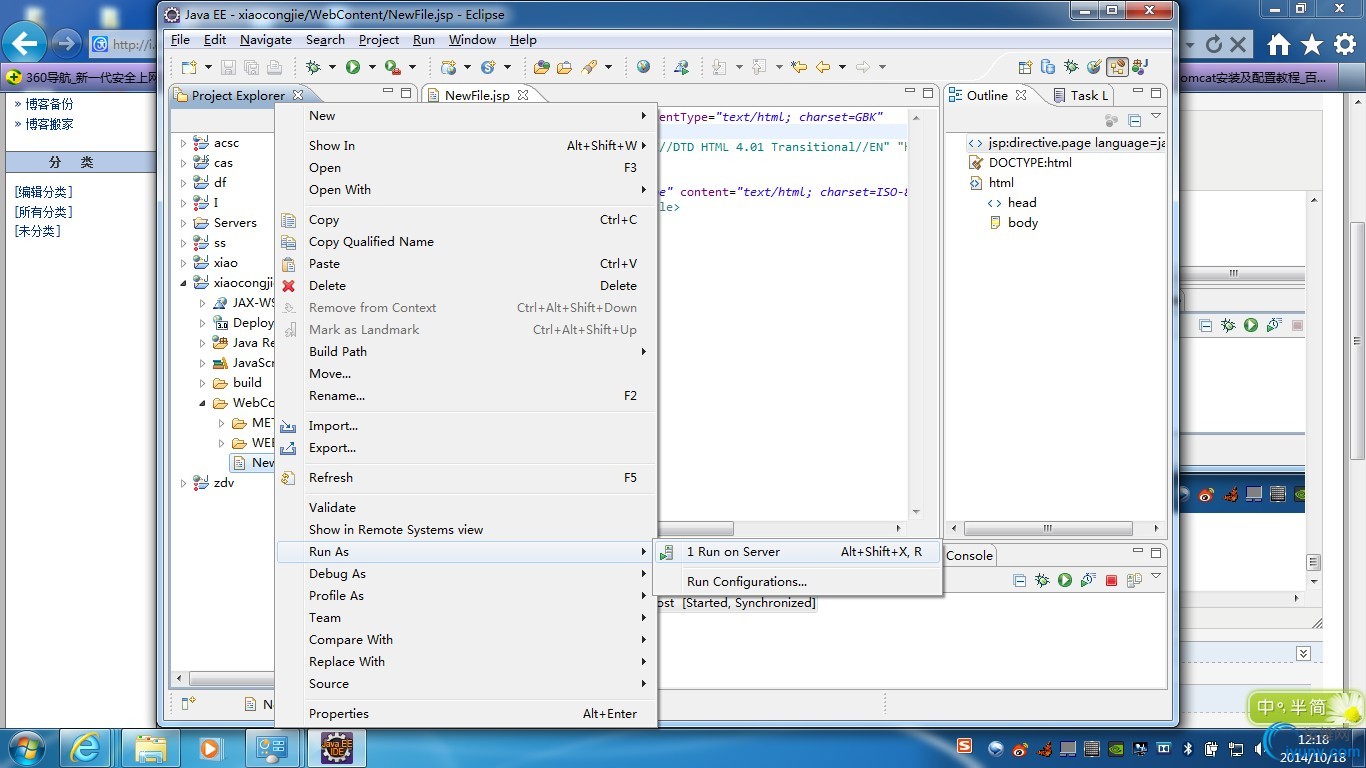Select Run Configurations... in the submenu
1366x768 pixels.
(797, 582)
